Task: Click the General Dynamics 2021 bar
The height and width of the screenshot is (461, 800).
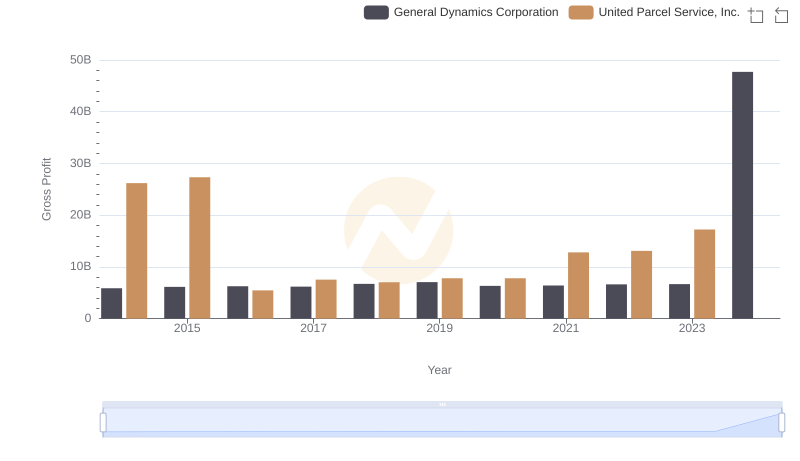Action: 554,302
